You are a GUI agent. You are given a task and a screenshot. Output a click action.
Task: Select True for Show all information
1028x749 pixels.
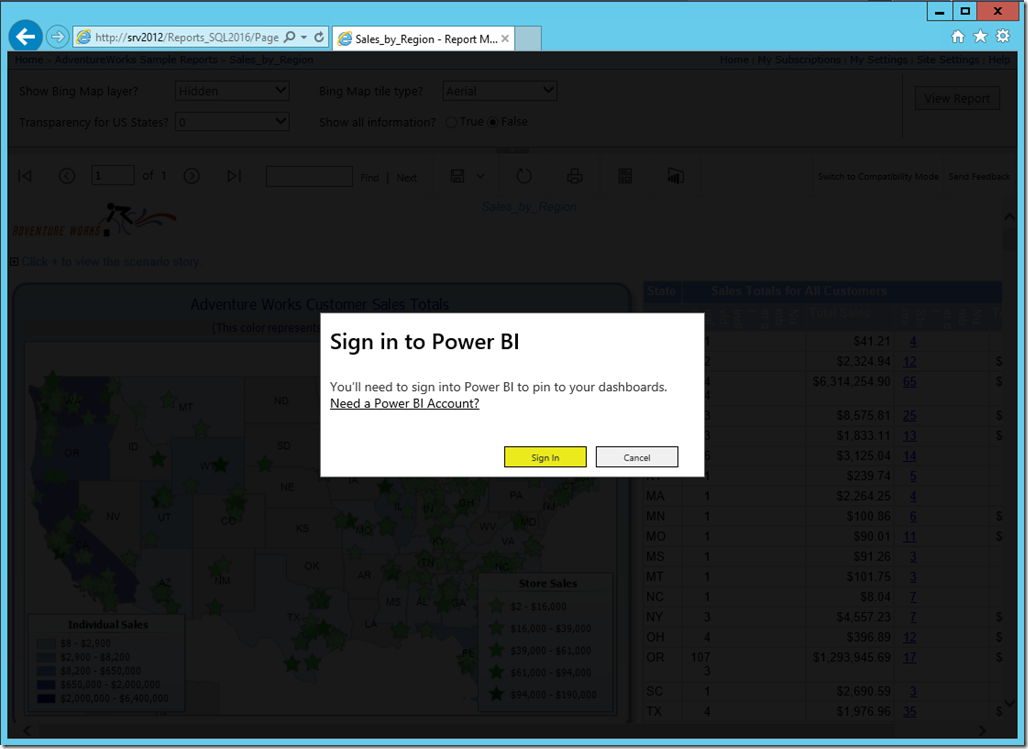pos(451,122)
